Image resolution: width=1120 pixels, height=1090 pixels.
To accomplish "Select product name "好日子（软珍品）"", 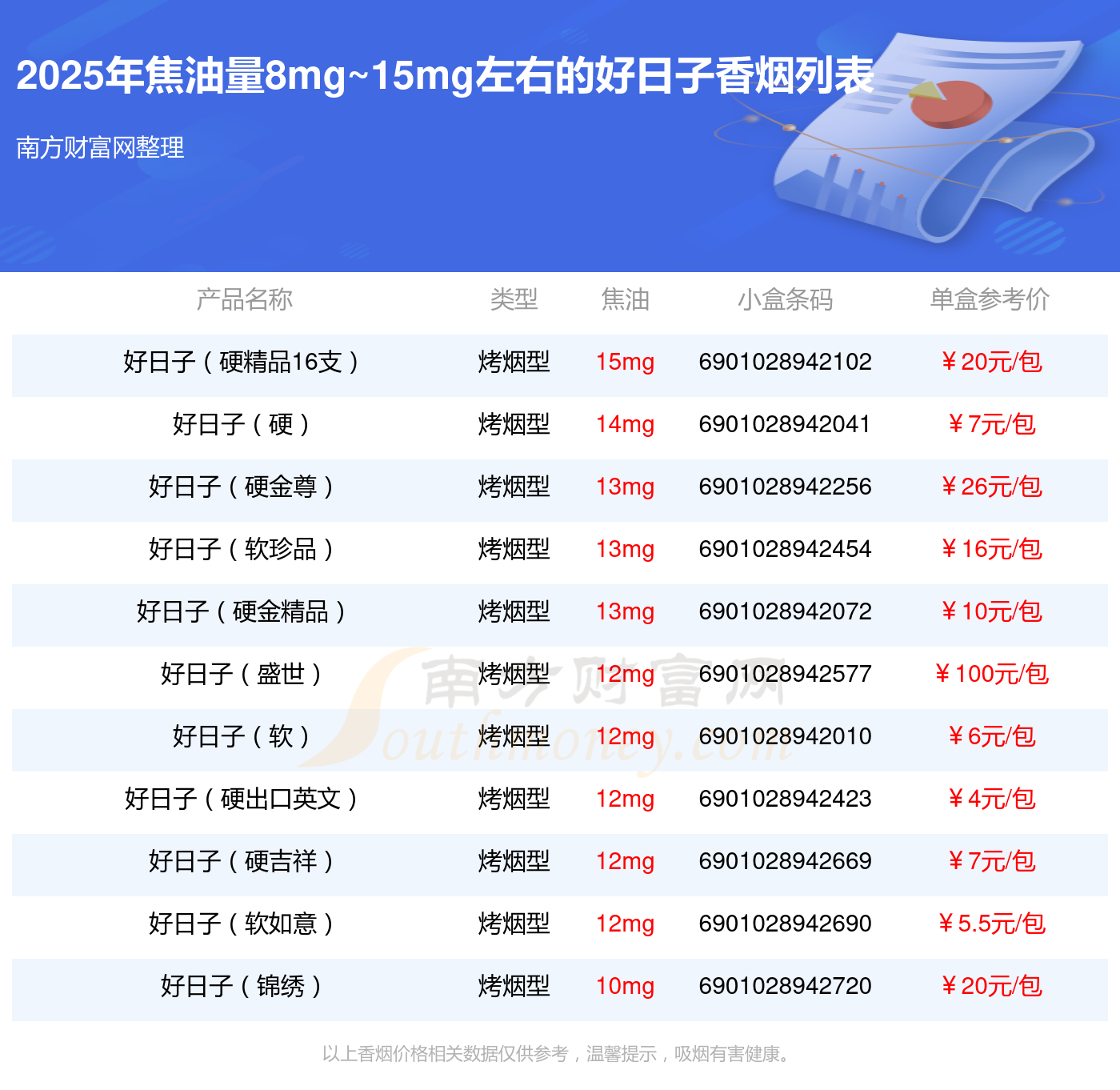I will (x=241, y=549).
